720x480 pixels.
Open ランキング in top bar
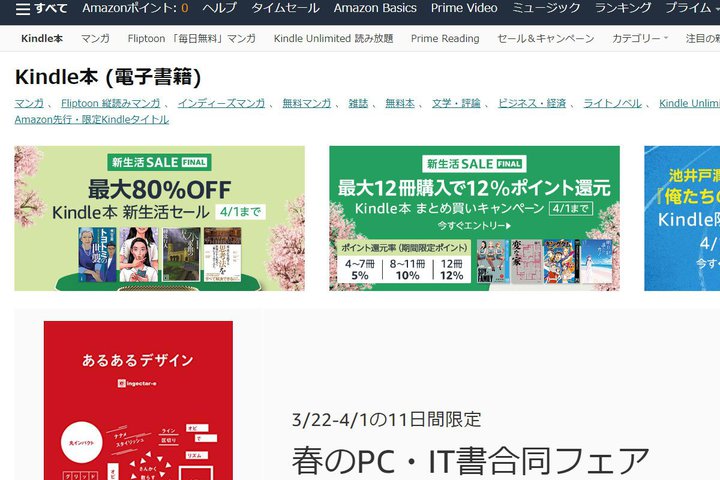click(623, 8)
